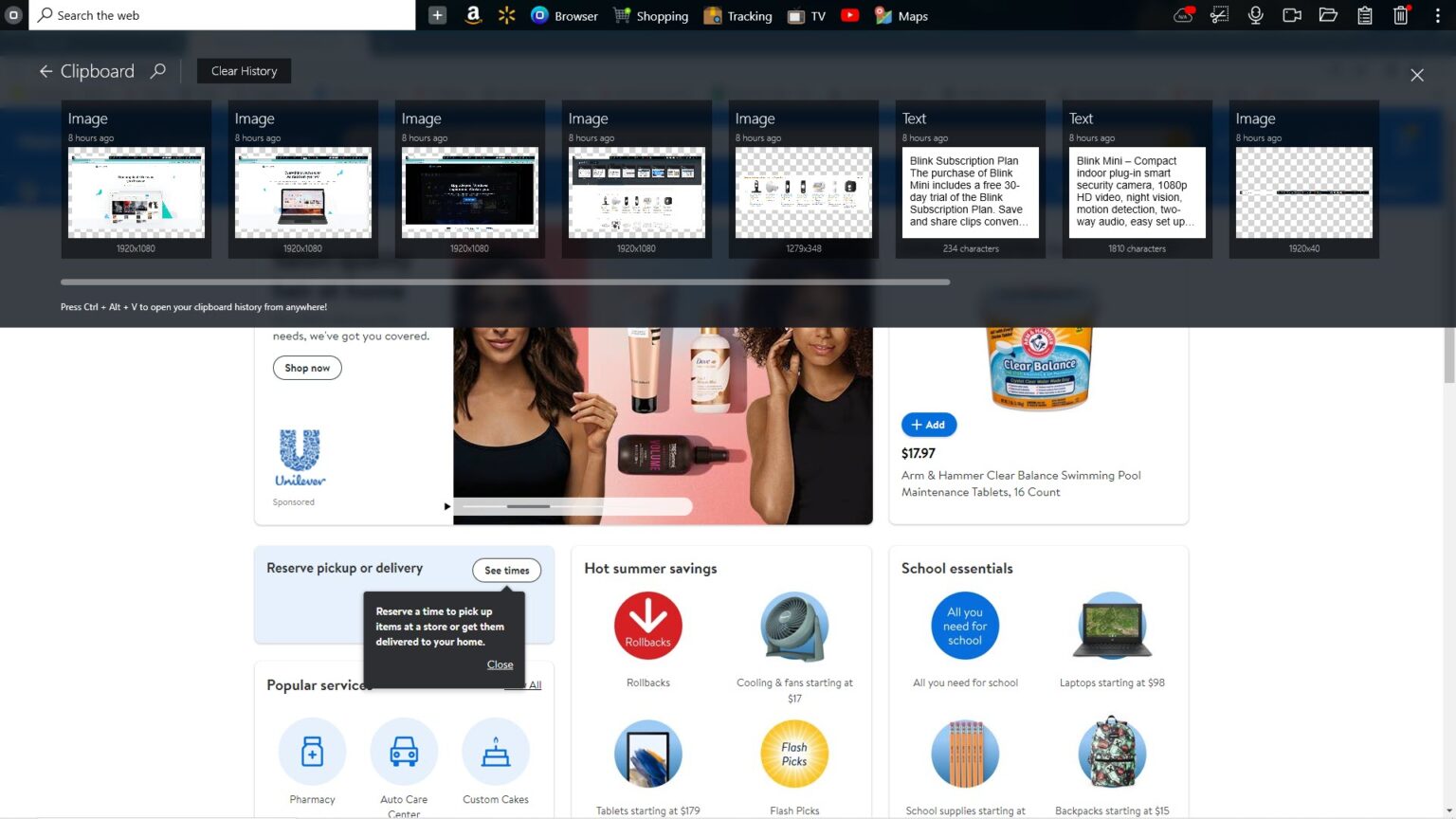Open the video camera recorder icon
The height and width of the screenshot is (819, 1456).
click(1291, 15)
